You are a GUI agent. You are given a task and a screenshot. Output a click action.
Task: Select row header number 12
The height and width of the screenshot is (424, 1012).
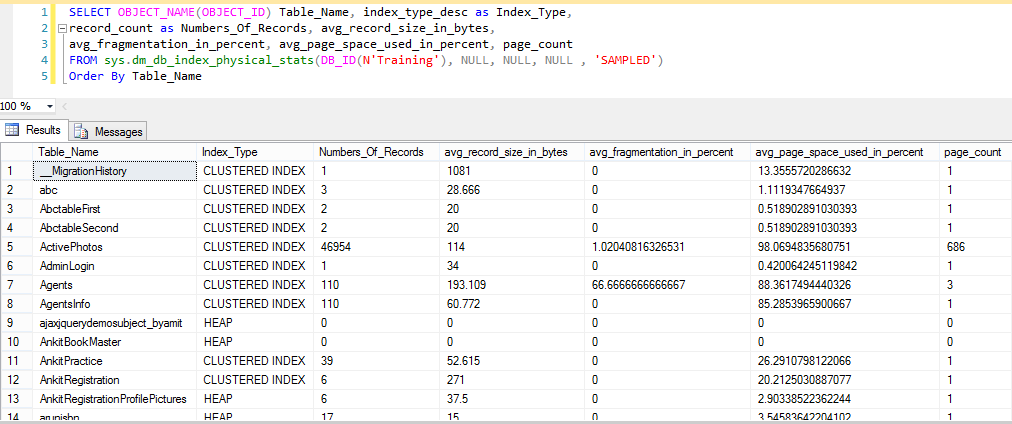click(16, 379)
